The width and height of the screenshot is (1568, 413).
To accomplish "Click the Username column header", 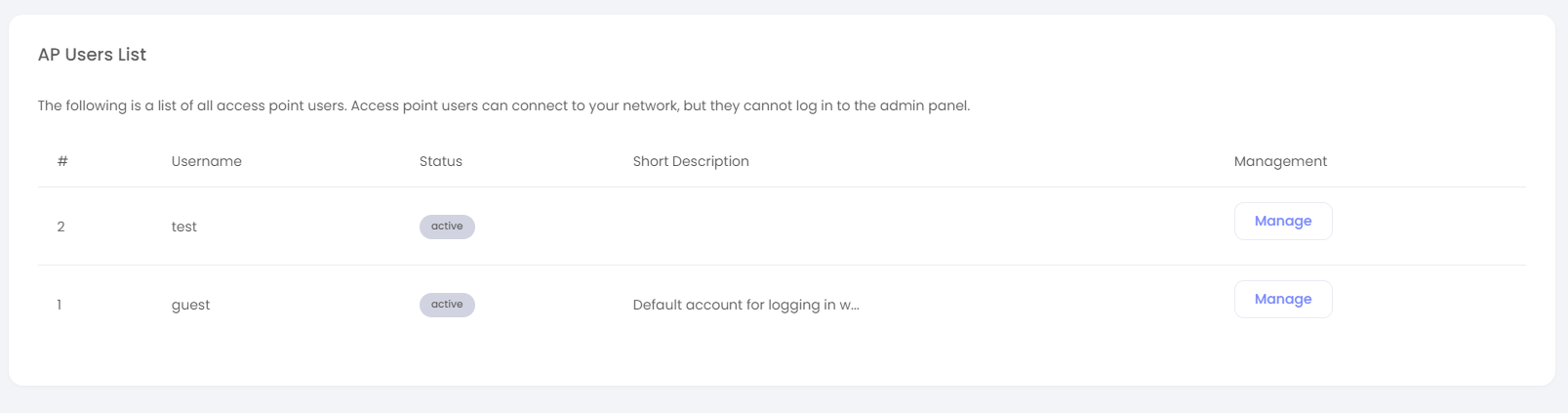I will pyautogui.click(x=206, y=161).
